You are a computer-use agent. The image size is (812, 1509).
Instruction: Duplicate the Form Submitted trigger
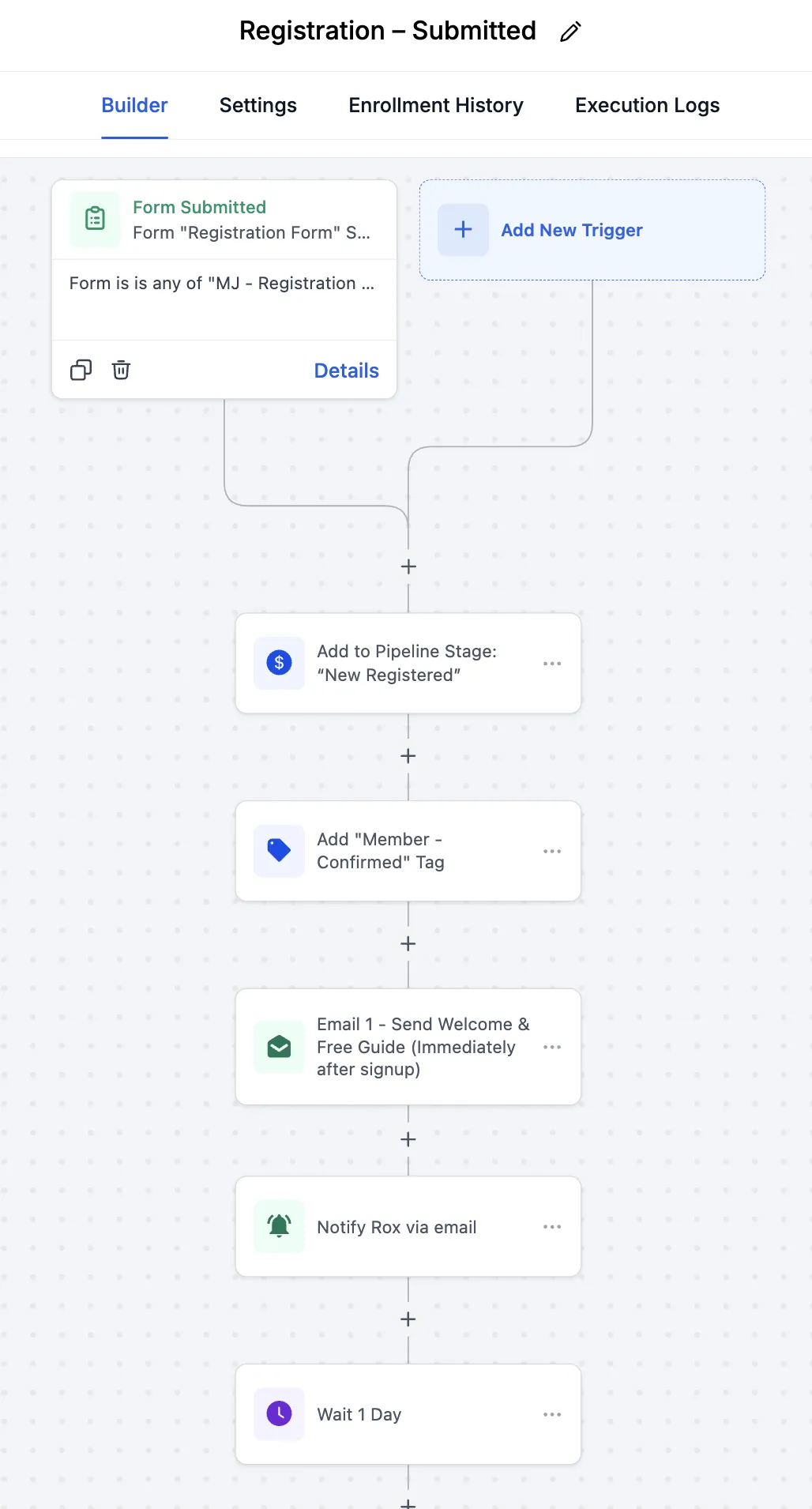coord(81,370)
